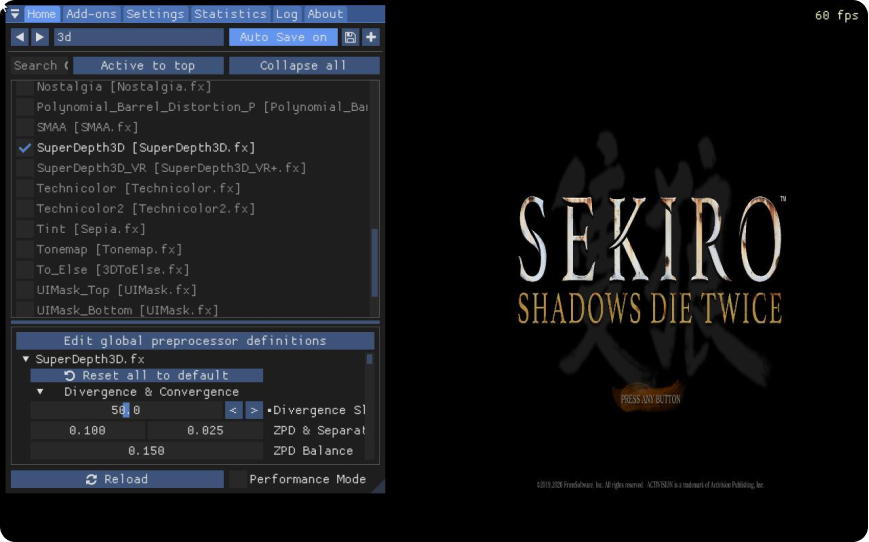
Task: Switch to the Home tab
Action: [42, 14]
